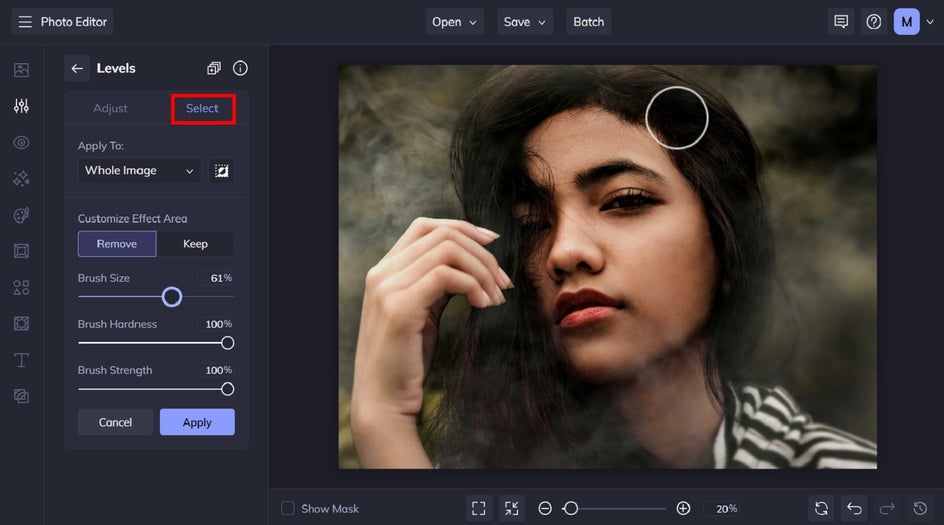Viewport: 944px width, 525px height.
Task: Click the Cancel button
Action: 115,423
